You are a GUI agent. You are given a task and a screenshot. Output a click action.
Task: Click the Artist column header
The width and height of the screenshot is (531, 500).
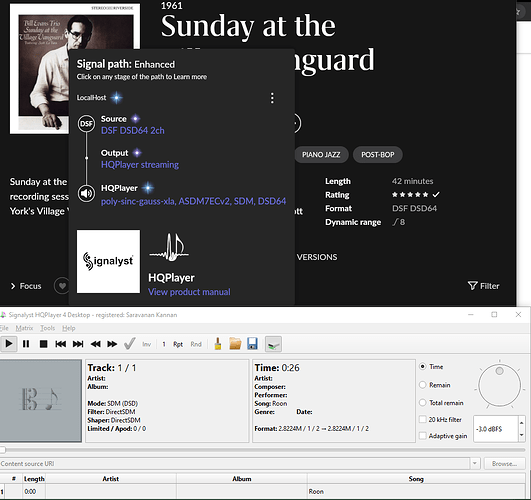(x=111, y=479)
